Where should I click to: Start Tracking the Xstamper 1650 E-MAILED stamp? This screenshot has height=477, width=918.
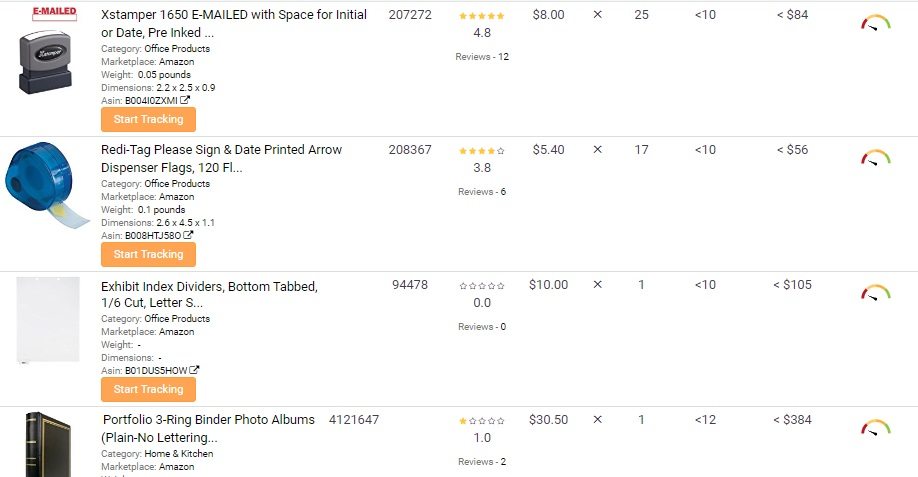coord(148,119)
